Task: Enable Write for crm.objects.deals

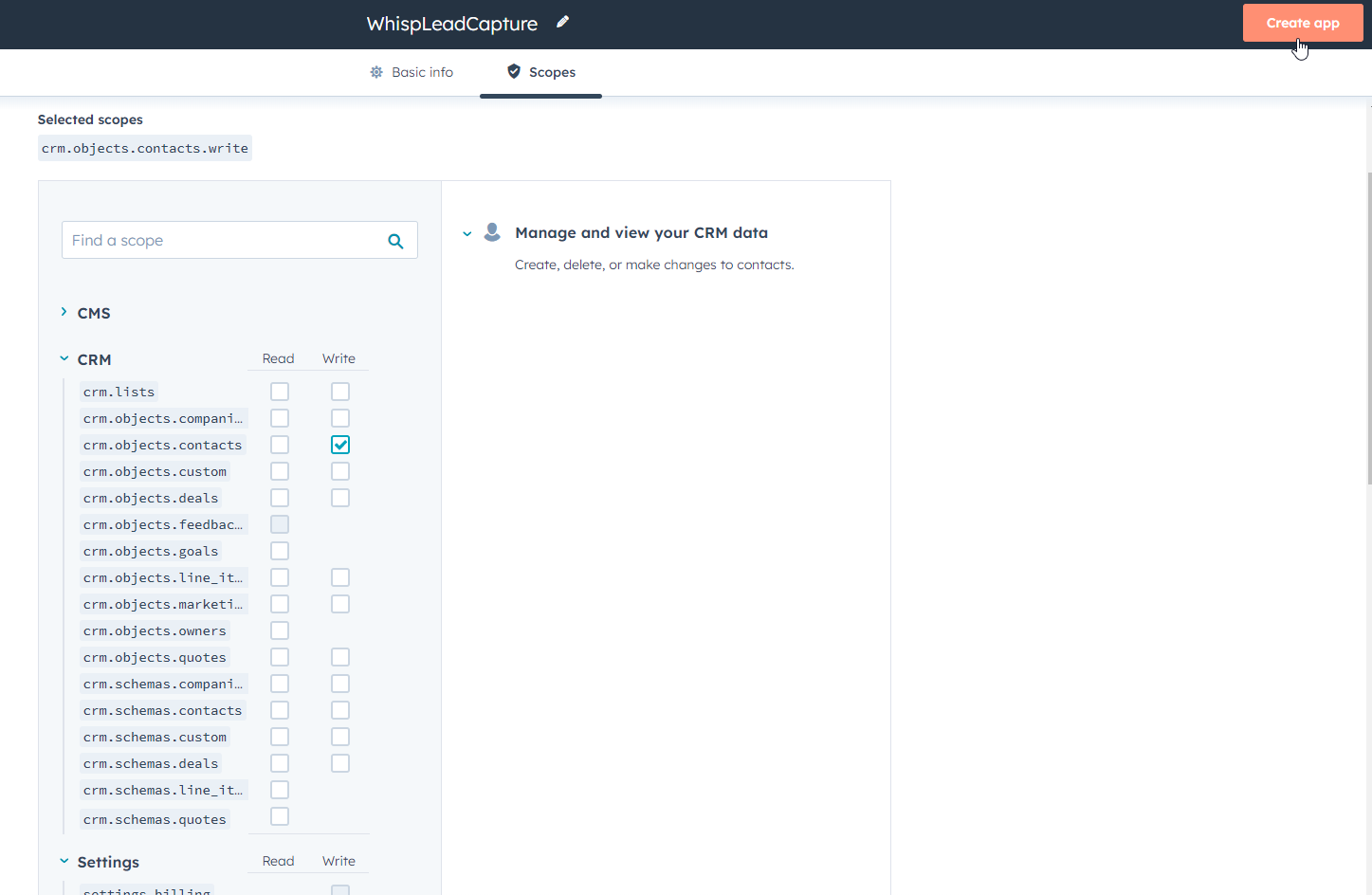Action: [340, 498]
